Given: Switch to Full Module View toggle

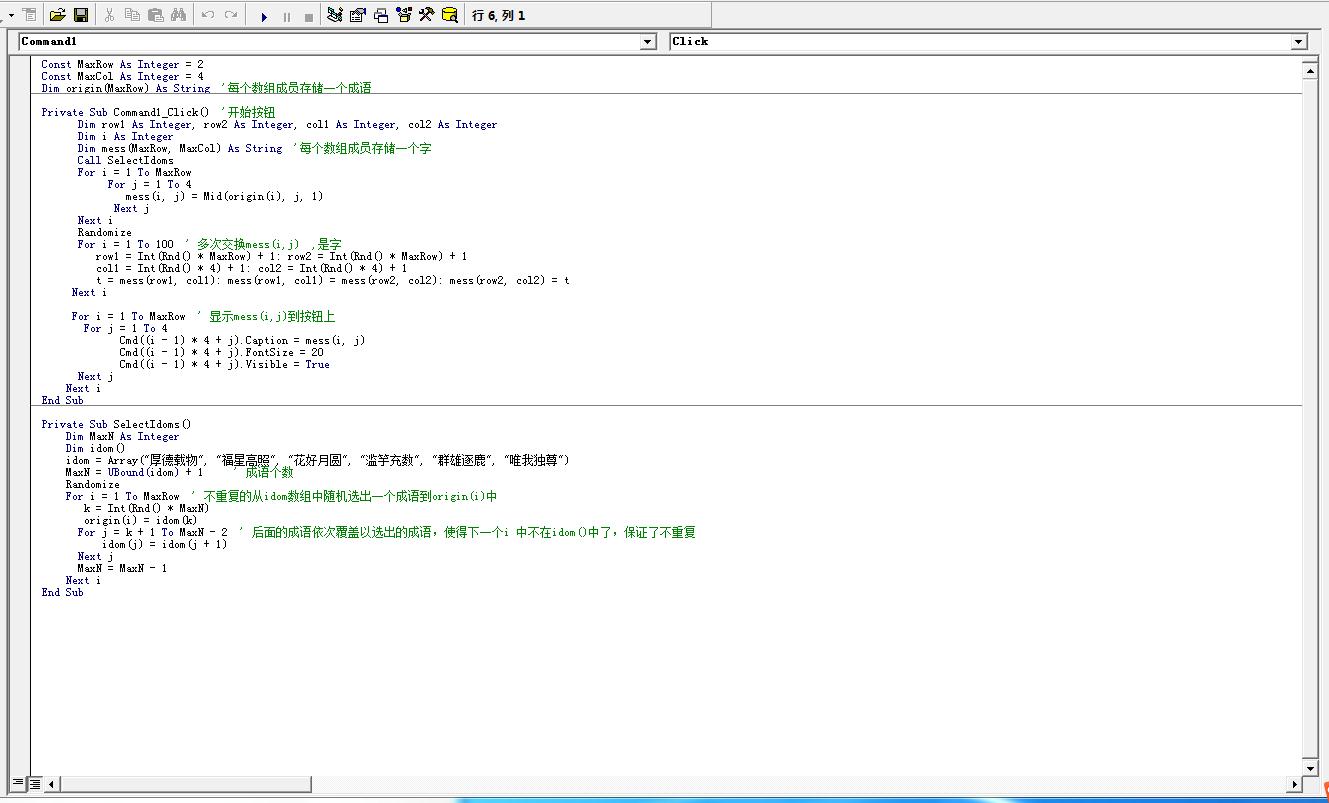Looking at the screenshot, I should (35, 783).
